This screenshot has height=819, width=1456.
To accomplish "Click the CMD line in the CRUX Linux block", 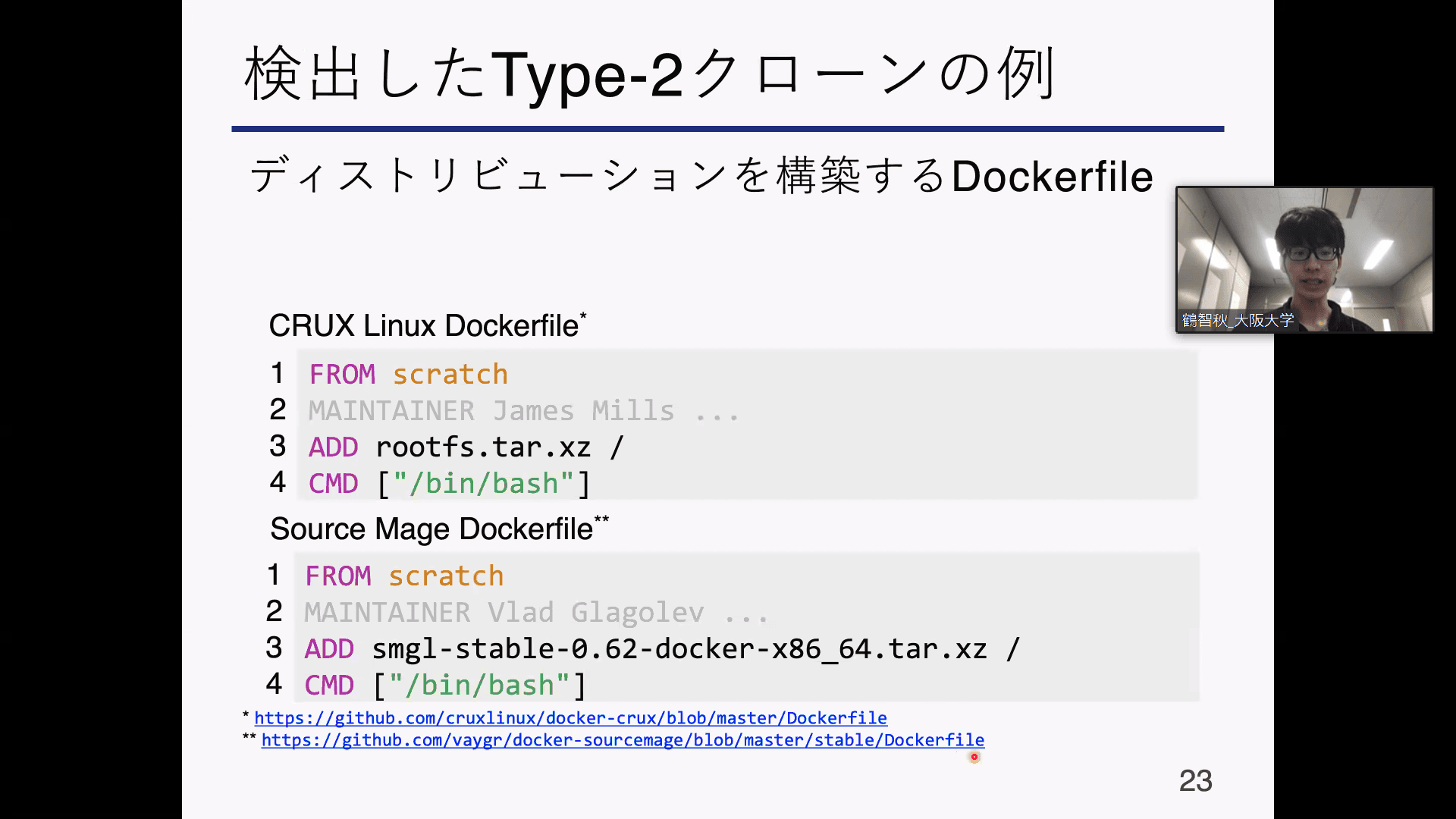I will tap(449, 484).
